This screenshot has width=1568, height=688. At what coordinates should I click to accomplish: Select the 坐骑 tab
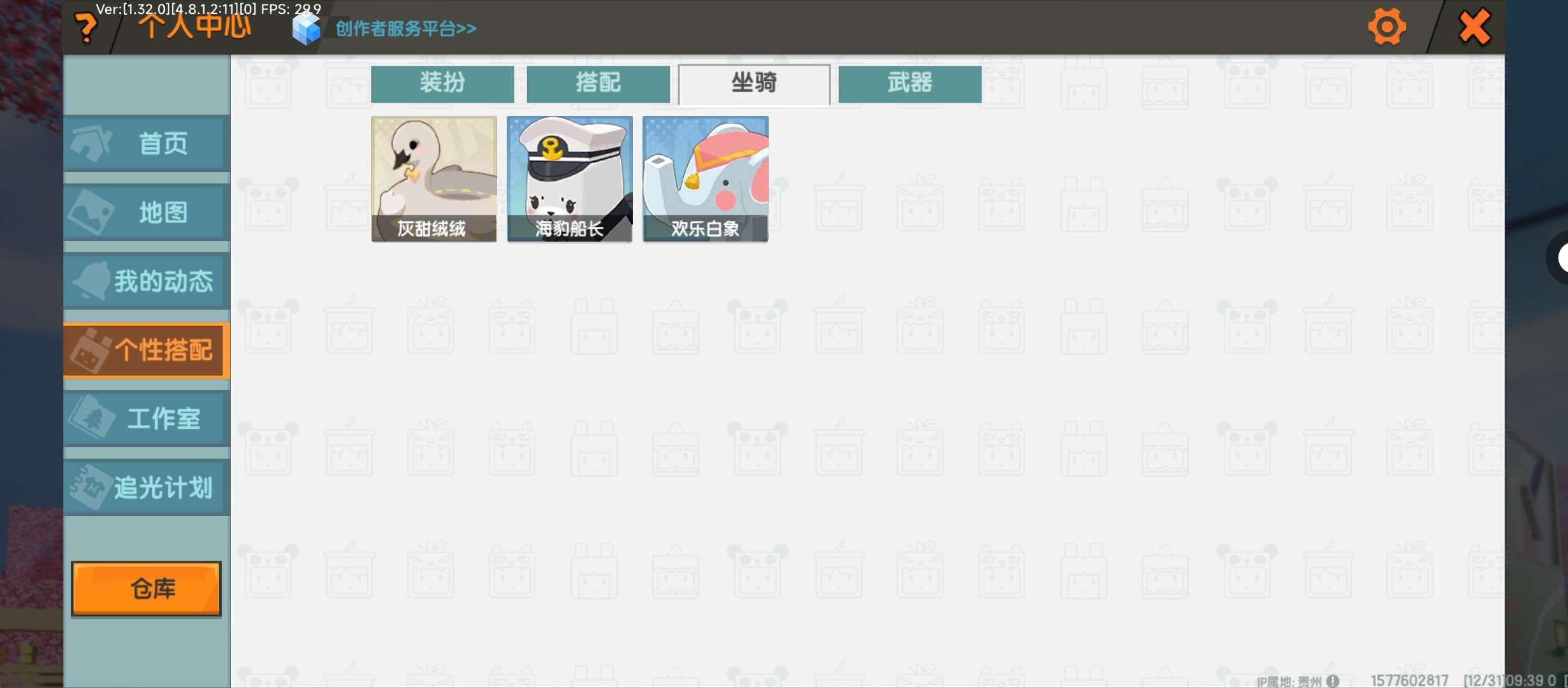[x=754, y=83]
